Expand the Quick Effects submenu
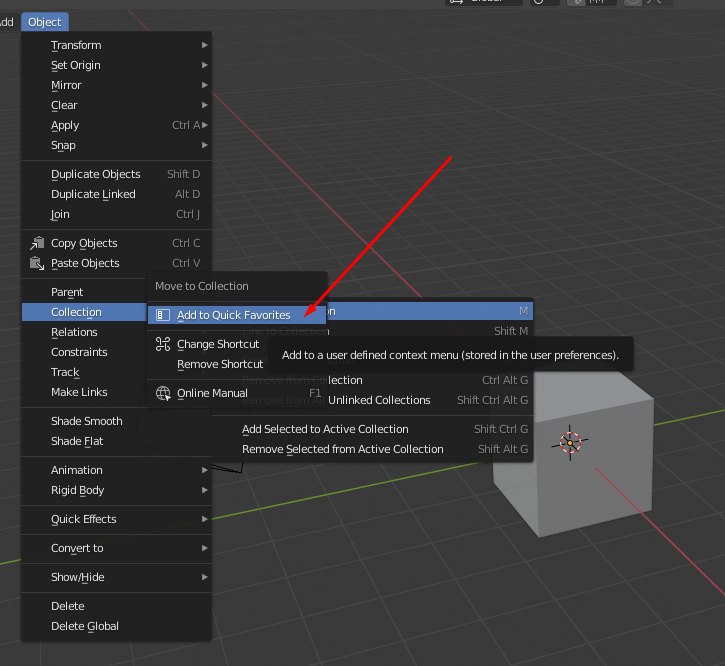Image resolution: width=725 pixels, height=666 pixels. [x=117, y=519]
